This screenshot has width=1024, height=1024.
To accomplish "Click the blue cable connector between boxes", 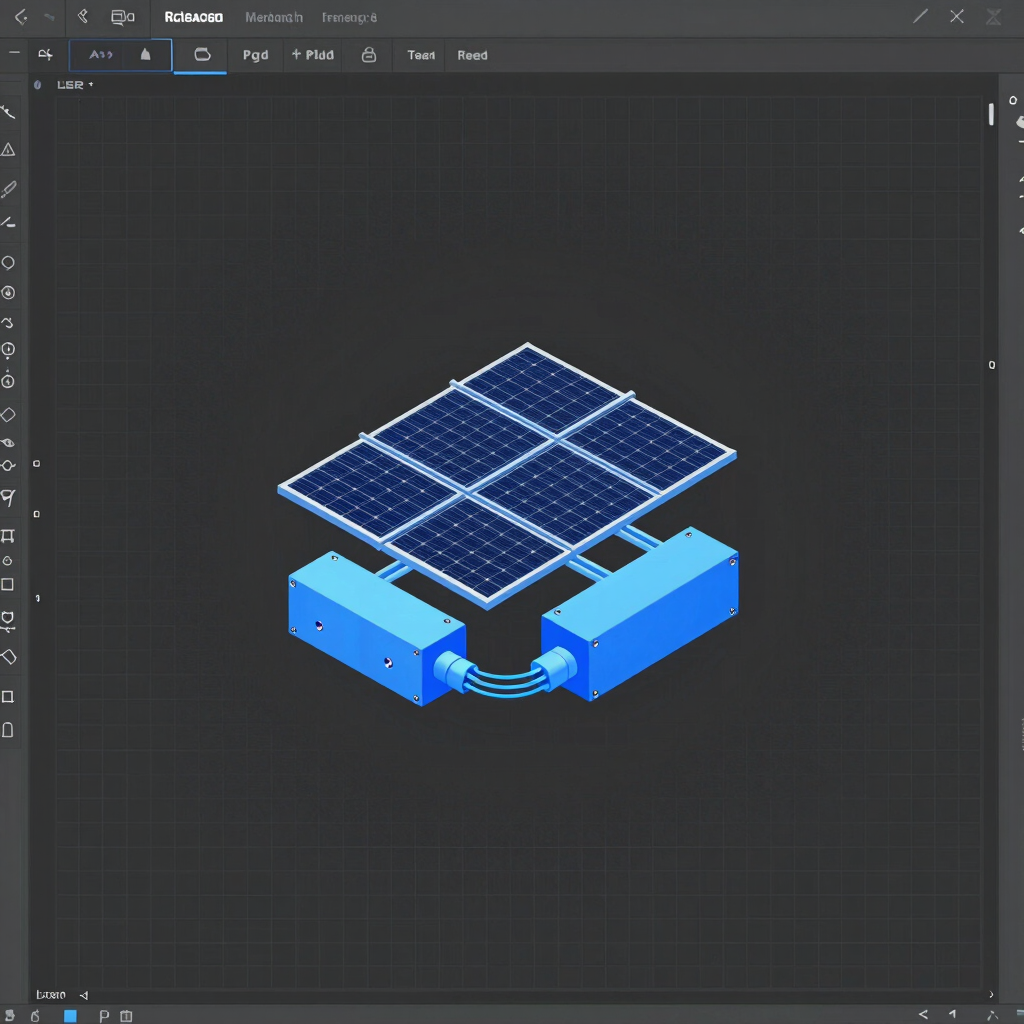I will [x=505, y=673].
